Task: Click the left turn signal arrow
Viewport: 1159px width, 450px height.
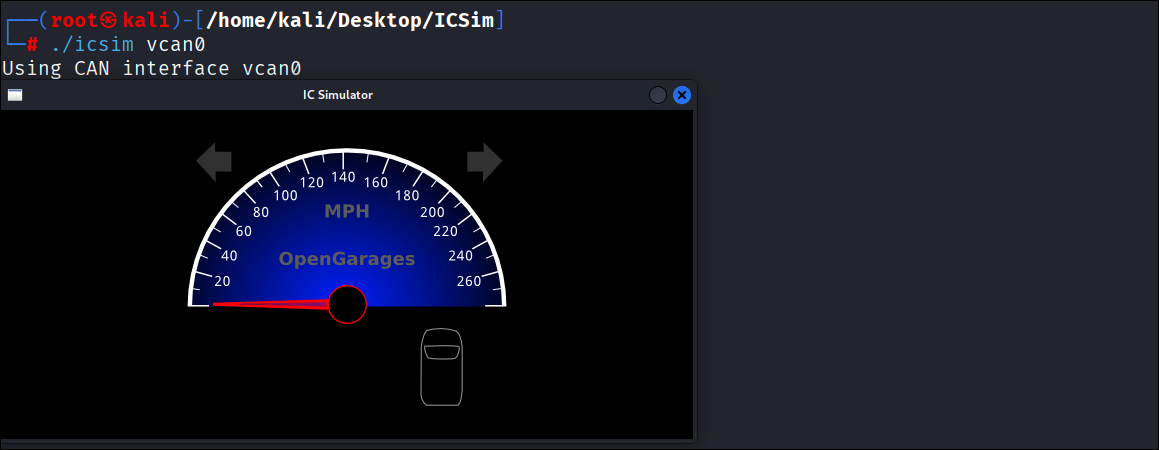Action: (214, 162)
